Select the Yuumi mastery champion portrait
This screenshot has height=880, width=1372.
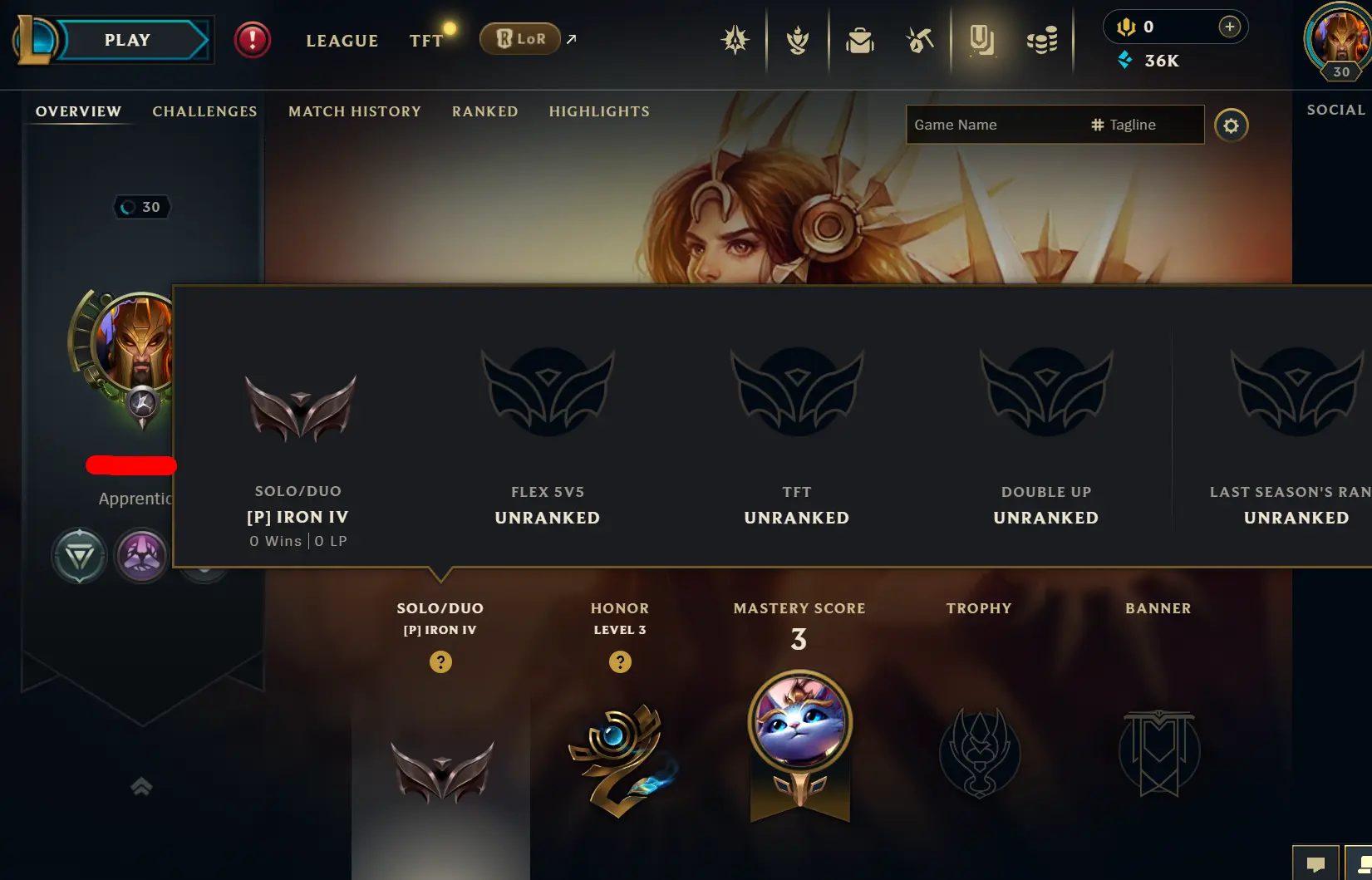tap(799, 722)
